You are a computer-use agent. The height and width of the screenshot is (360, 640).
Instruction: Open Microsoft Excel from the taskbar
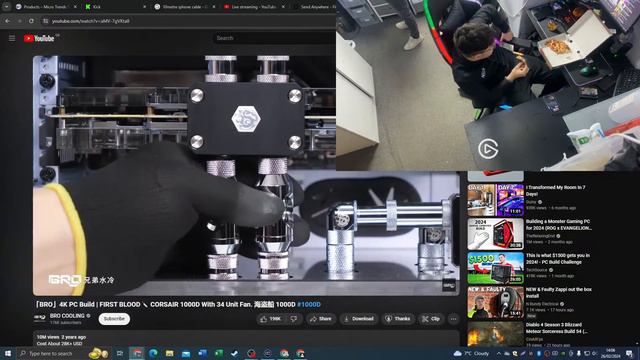click(x=219, y=353)
